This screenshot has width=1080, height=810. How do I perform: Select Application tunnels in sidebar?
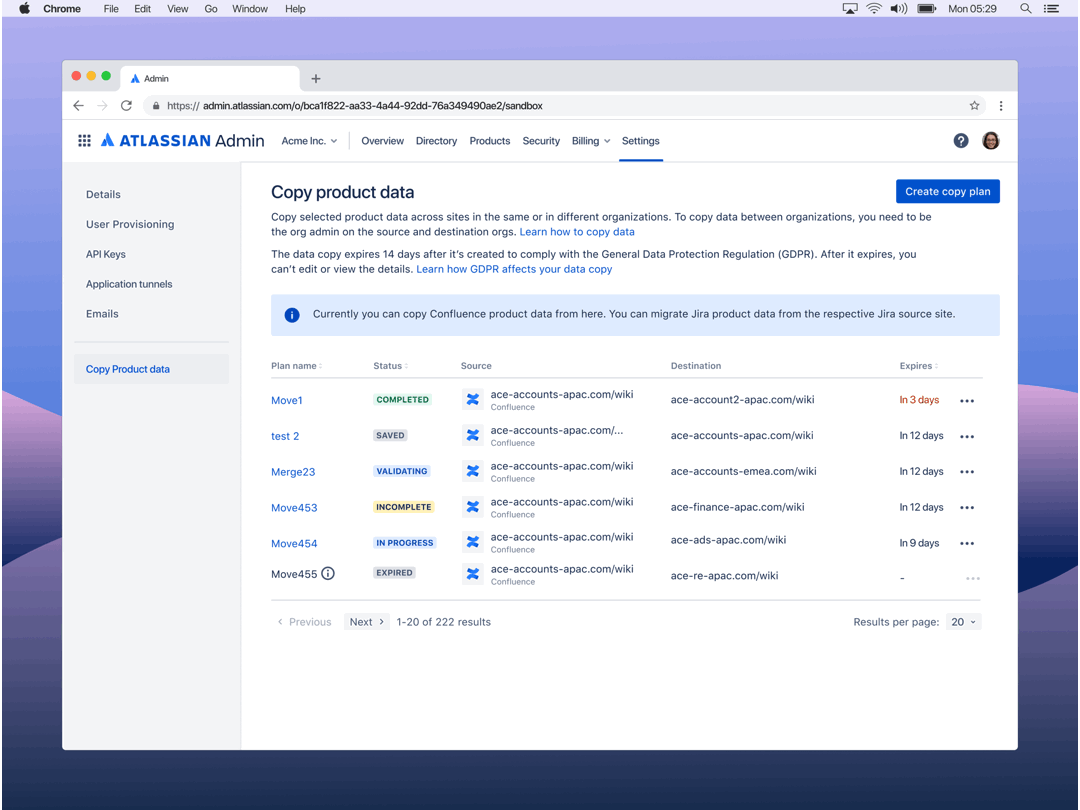129,284
